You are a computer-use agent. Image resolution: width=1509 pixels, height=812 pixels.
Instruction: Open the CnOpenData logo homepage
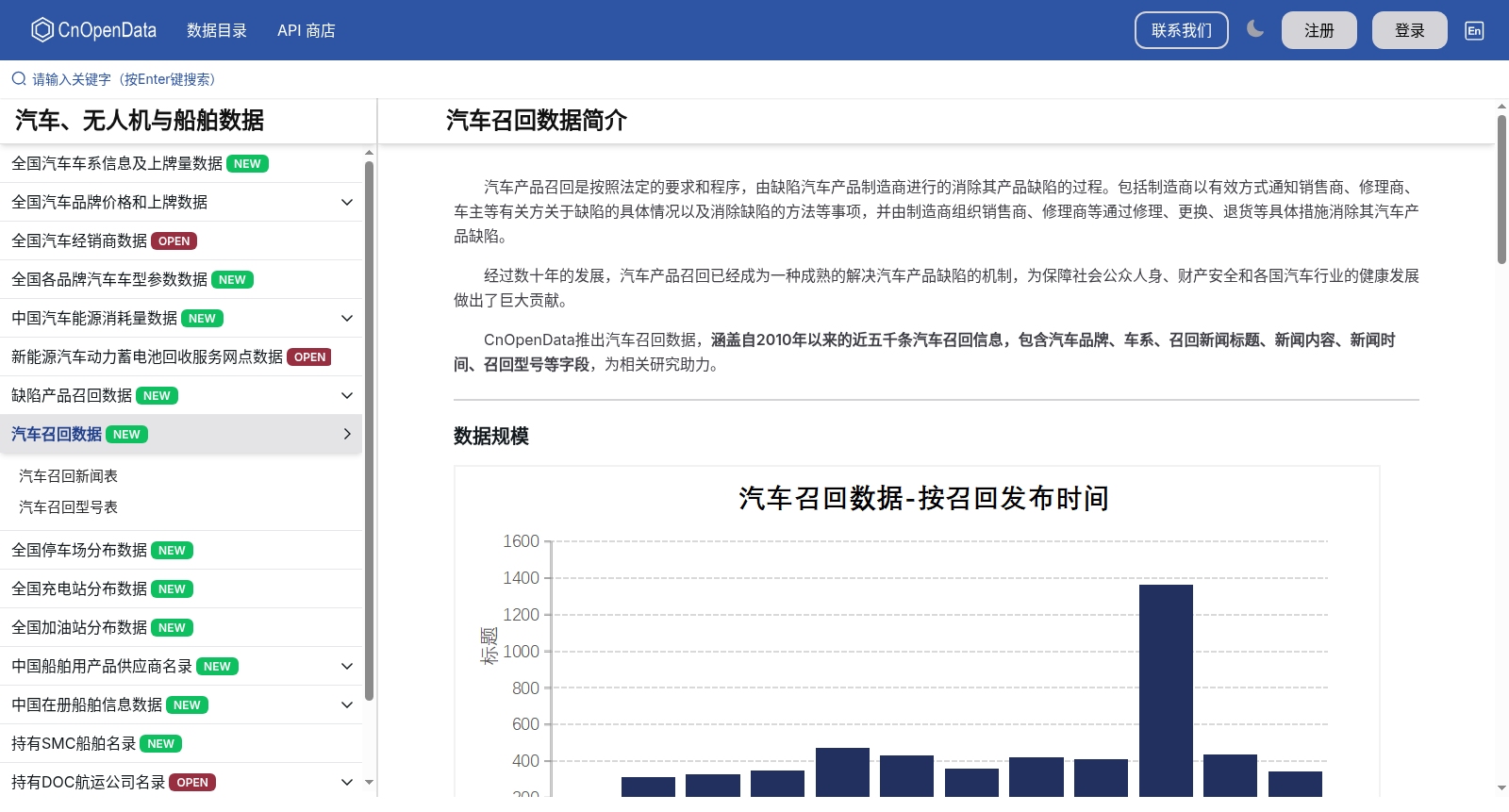click(93, 30)
